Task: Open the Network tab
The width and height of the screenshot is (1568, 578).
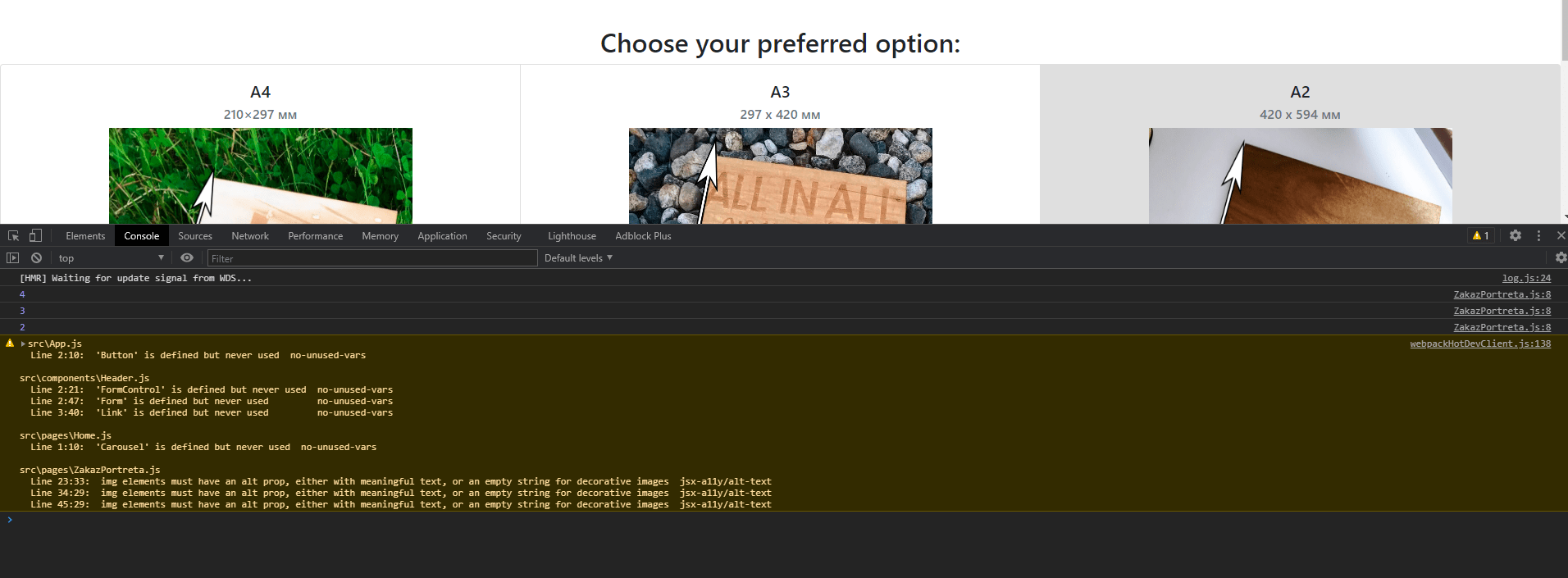Action: (x=250, y=236)
